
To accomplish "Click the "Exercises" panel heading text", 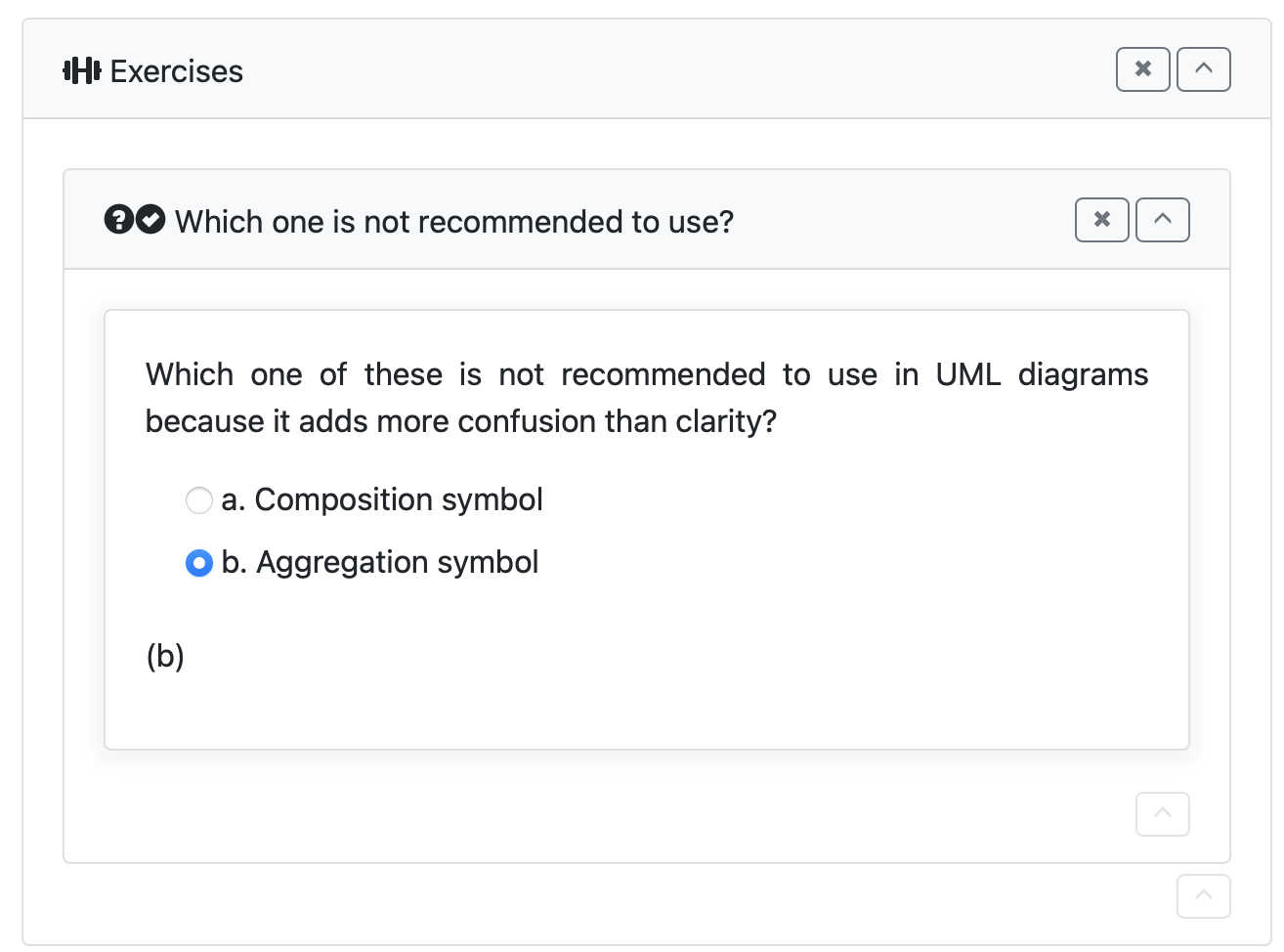I will [x=176, y=71].
